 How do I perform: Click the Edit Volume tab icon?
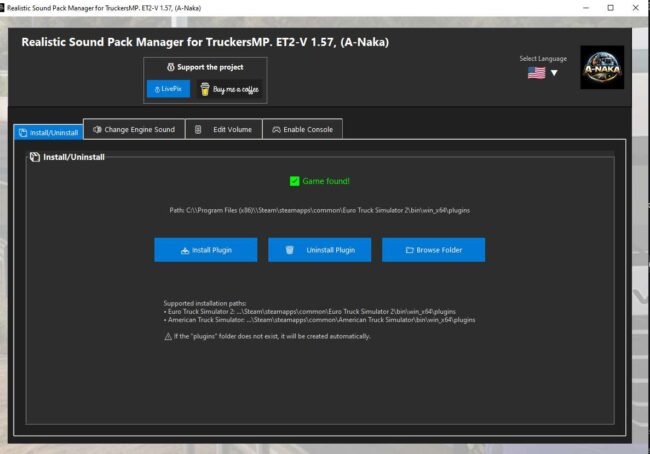(198, 129)
